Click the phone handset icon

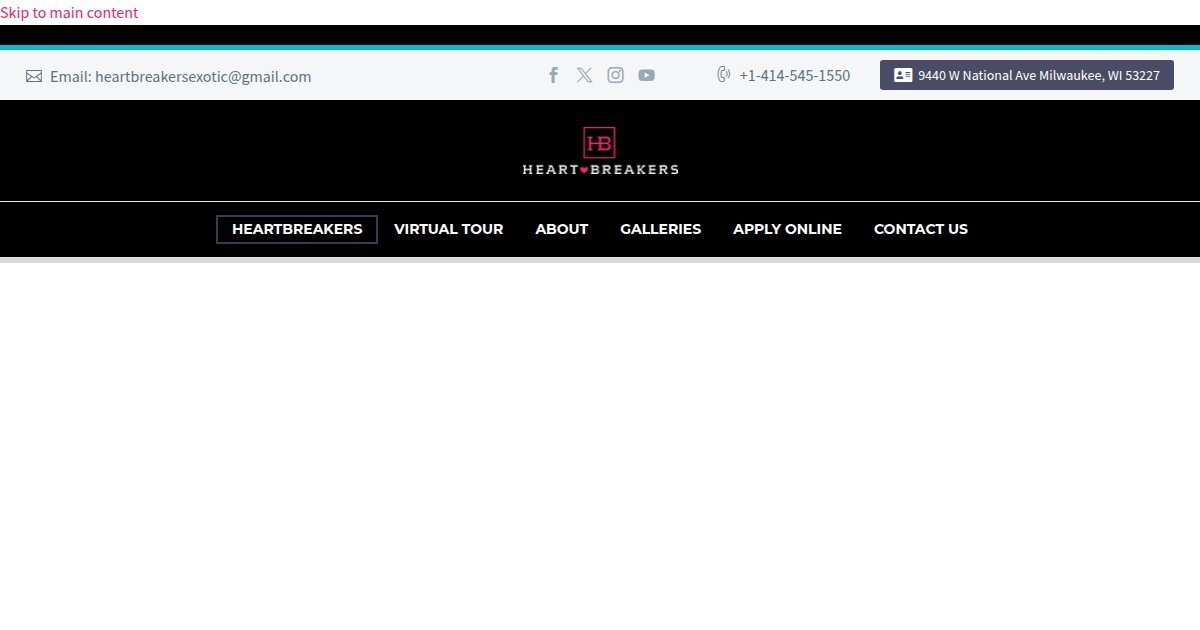pyautogui.click(x=724, y=75)
